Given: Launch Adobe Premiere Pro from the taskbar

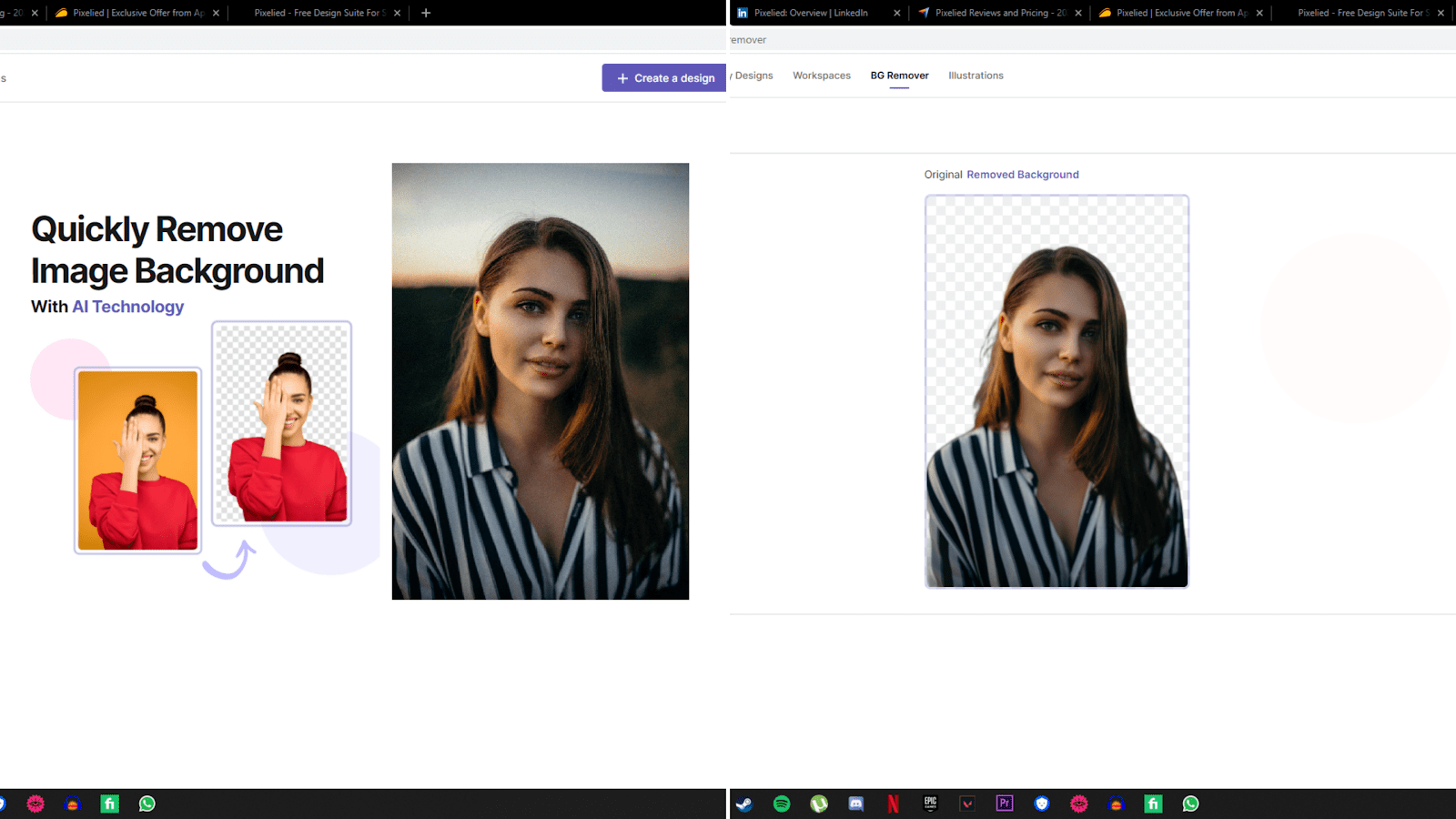Looking at the screenshot, I should tap(1005, 804).
